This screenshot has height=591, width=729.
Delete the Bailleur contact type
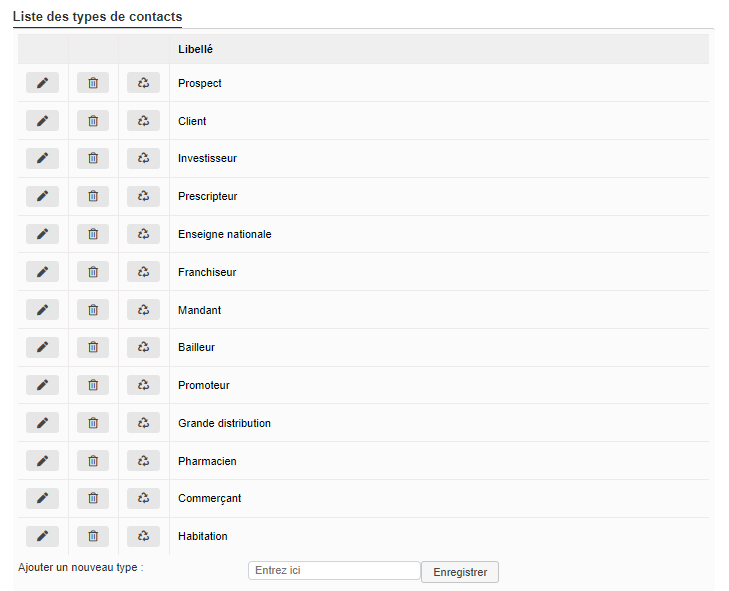(93, 347)
